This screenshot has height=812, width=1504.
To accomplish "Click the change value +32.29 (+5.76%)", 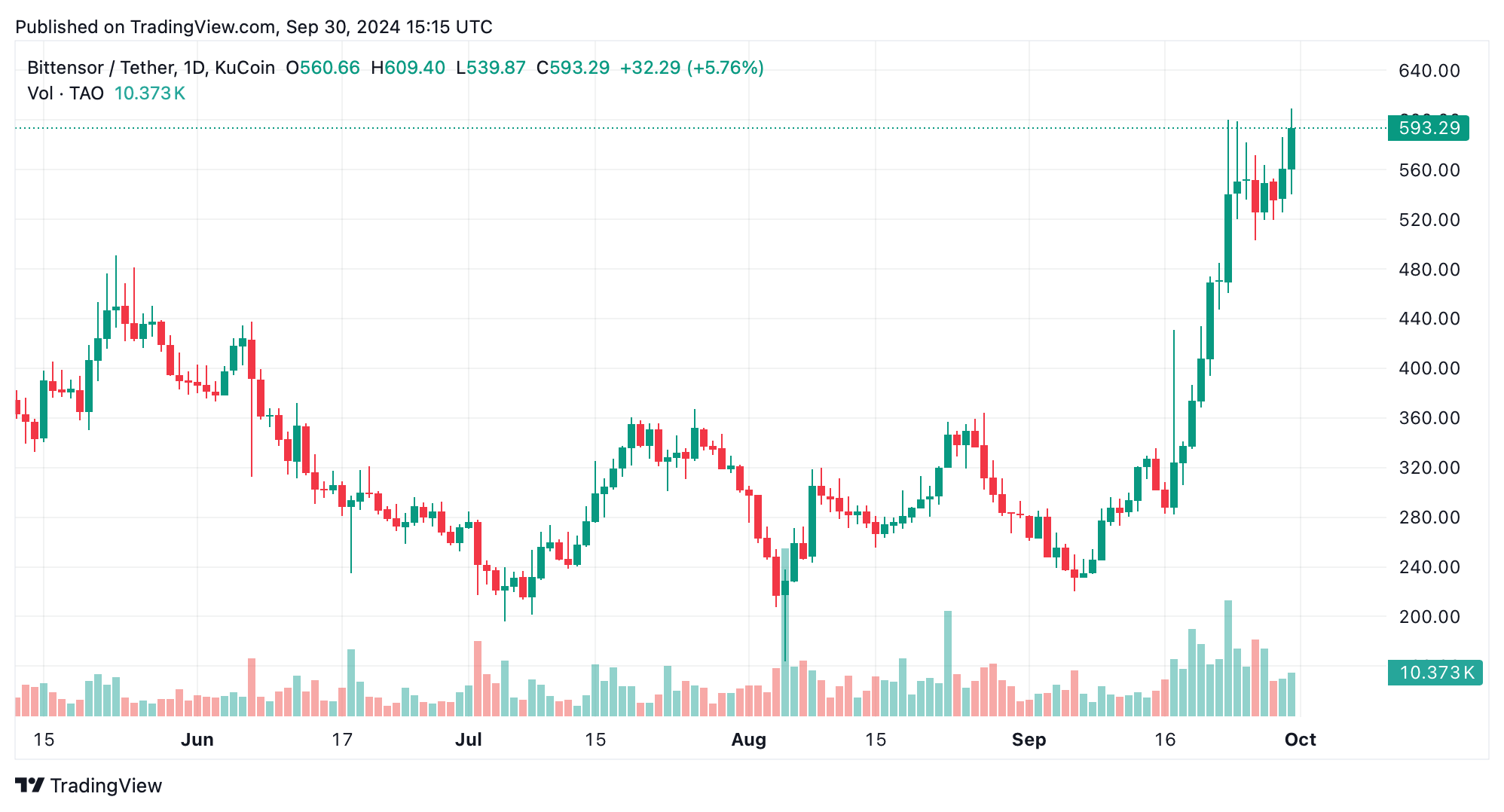I will (692, 68).
